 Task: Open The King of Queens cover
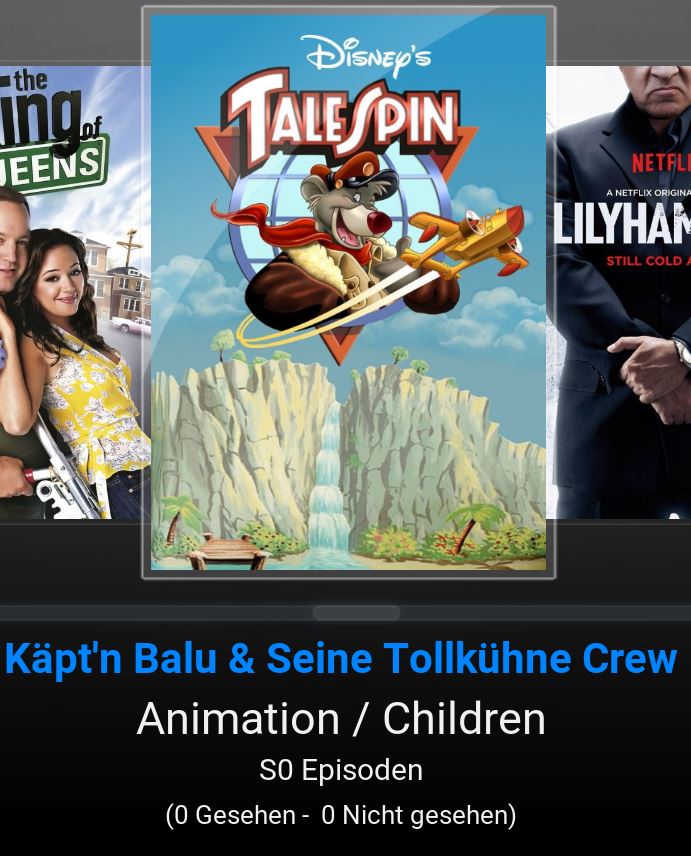(x=75, y=292)
